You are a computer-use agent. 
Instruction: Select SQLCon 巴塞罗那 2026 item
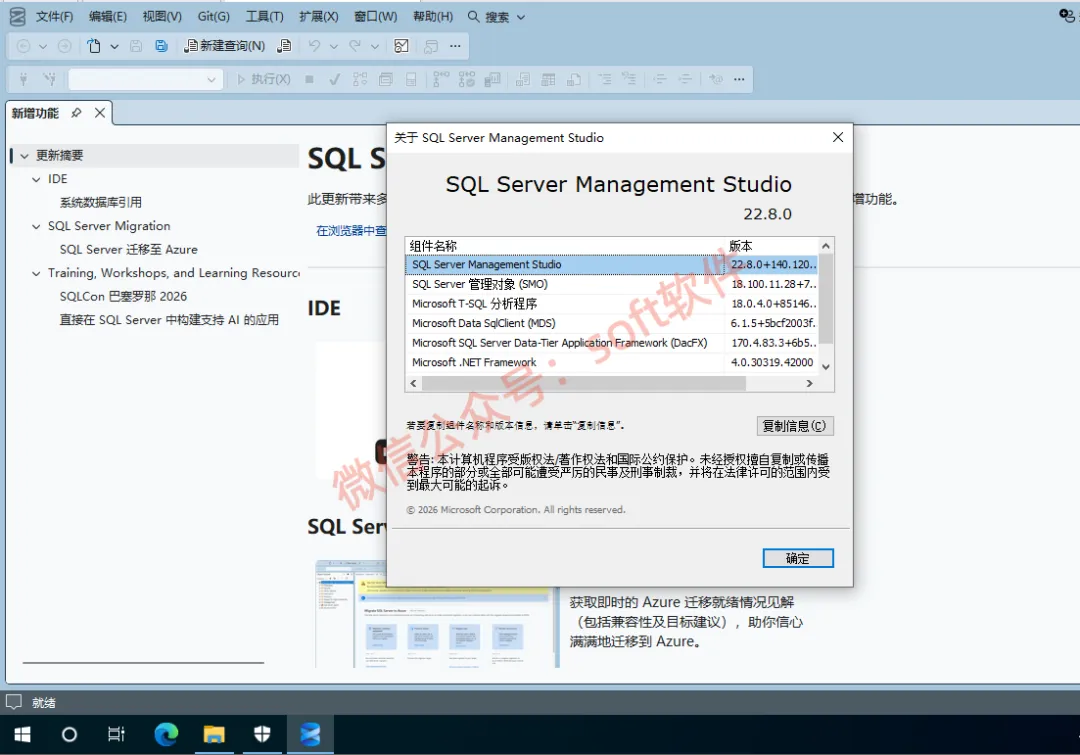(123, 296)
